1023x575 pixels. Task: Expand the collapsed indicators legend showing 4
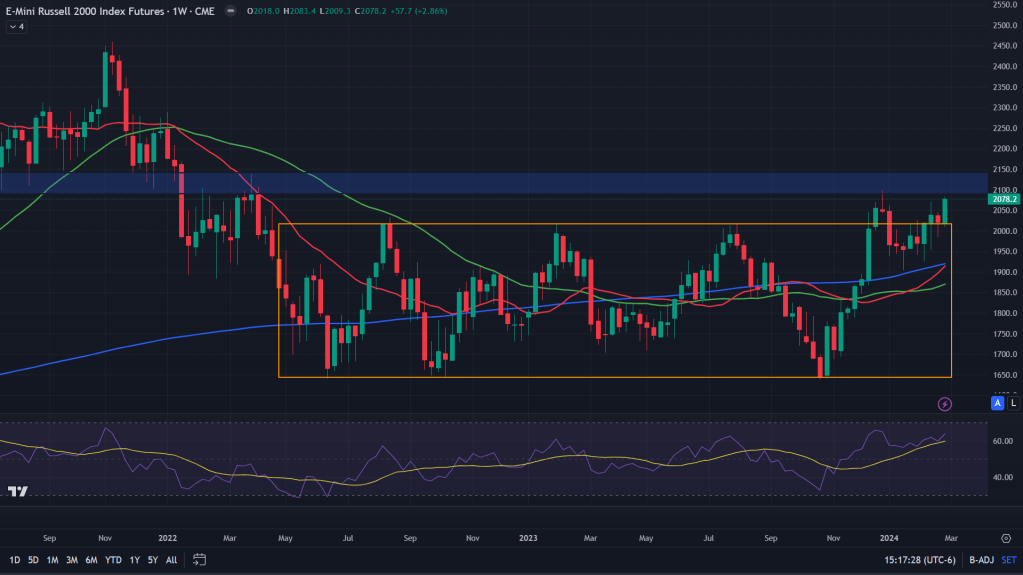16,27
